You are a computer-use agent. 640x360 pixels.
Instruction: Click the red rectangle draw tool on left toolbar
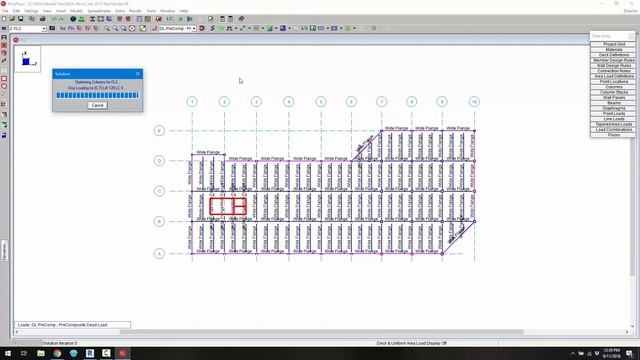click(x=4, y=78)
